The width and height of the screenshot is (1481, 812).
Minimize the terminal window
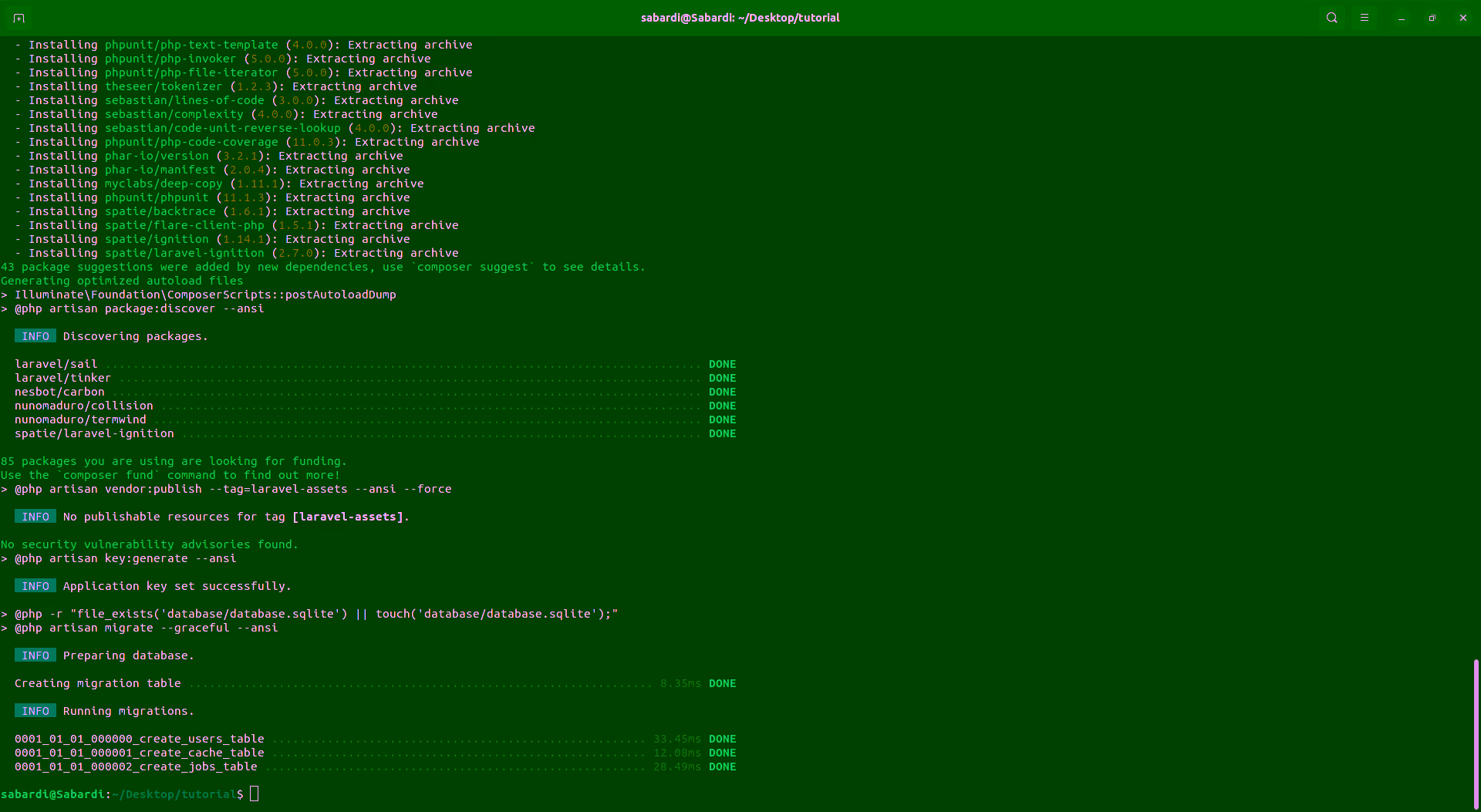1401,17
